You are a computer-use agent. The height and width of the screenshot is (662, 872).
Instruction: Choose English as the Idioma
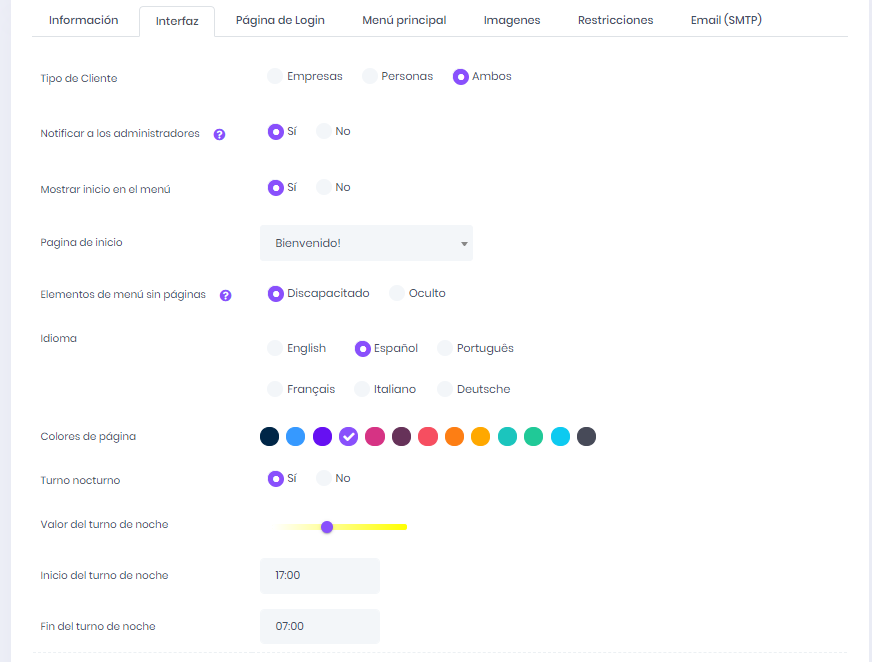pyautogui.click(x=275, y=348)
